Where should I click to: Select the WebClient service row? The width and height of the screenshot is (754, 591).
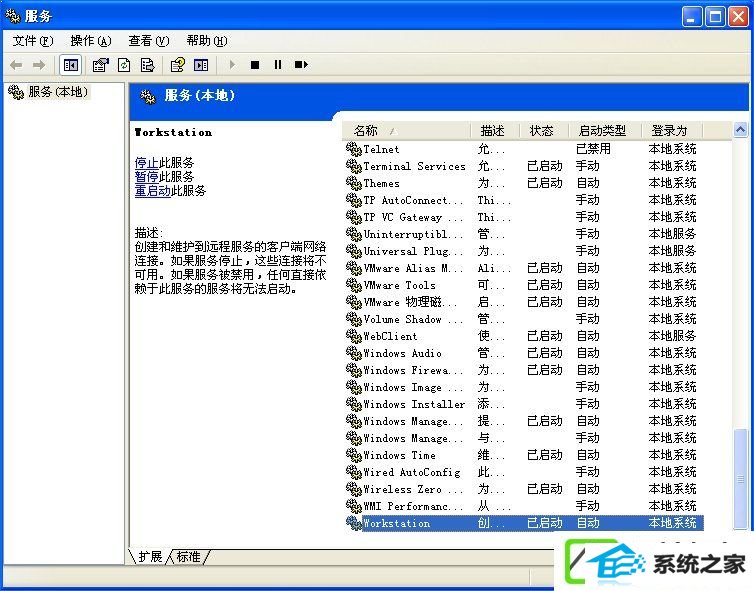point(524,336)
